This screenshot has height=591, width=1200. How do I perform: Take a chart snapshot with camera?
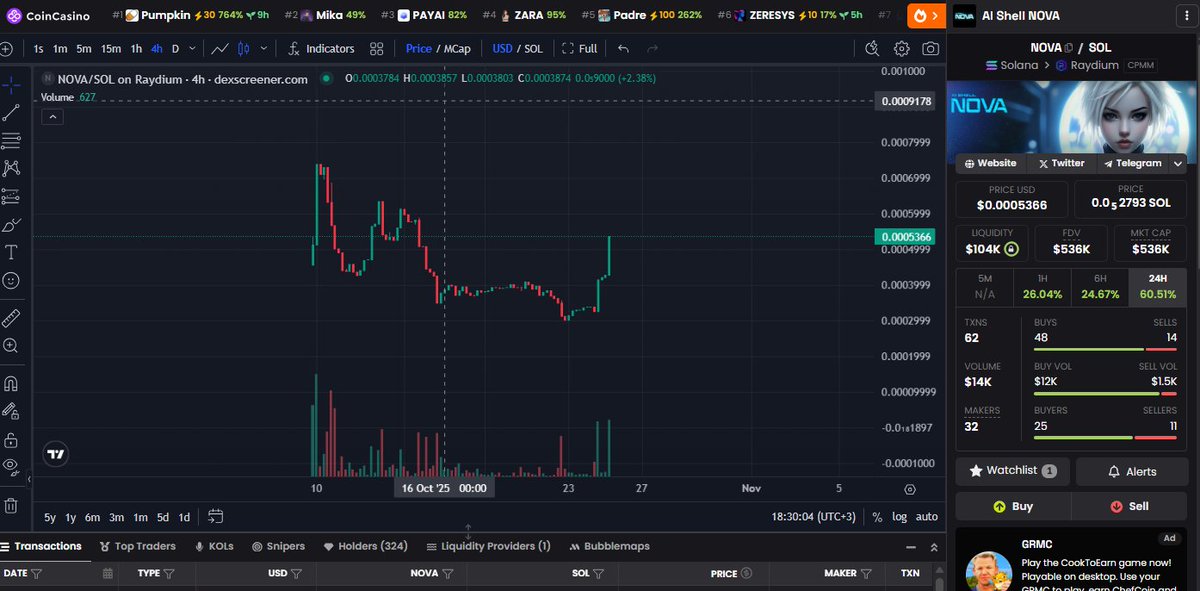click(x=931, y=48)
